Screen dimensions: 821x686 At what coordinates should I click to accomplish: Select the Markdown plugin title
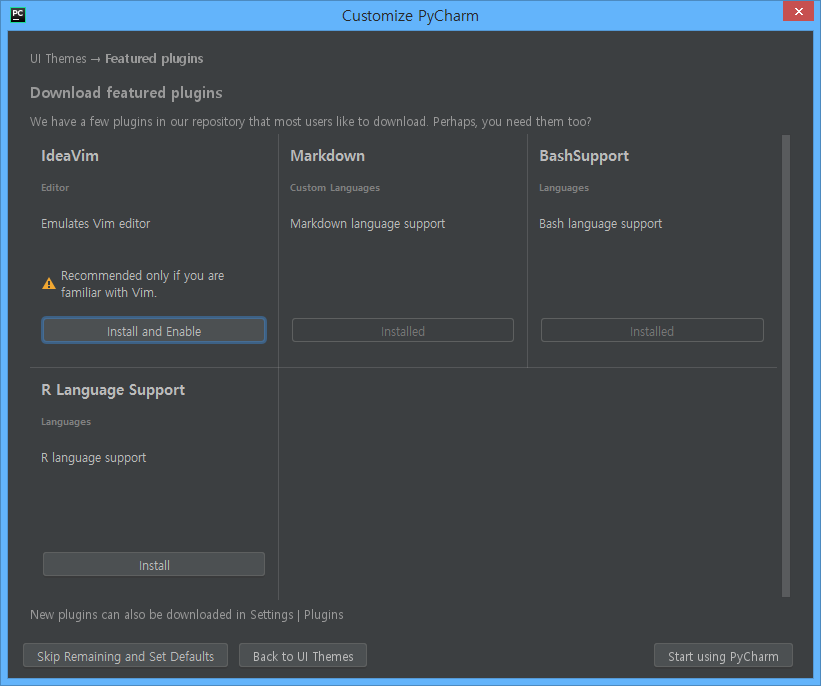click(327, 156)
